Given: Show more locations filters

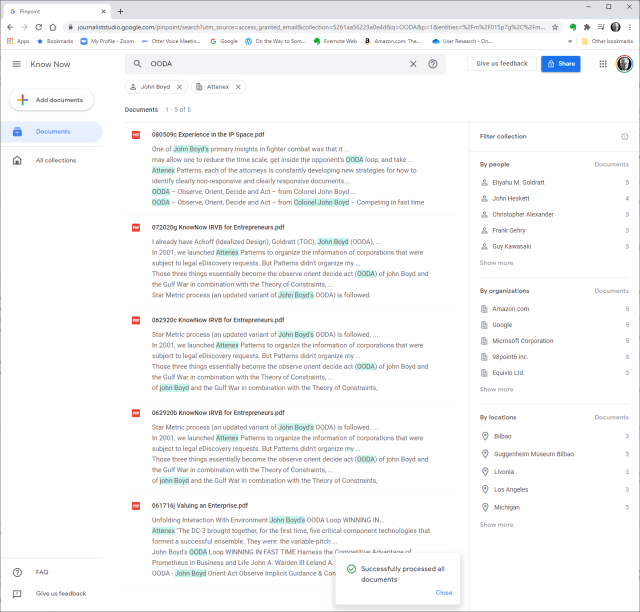Looking at the screenshot, I should coord(496,524).
